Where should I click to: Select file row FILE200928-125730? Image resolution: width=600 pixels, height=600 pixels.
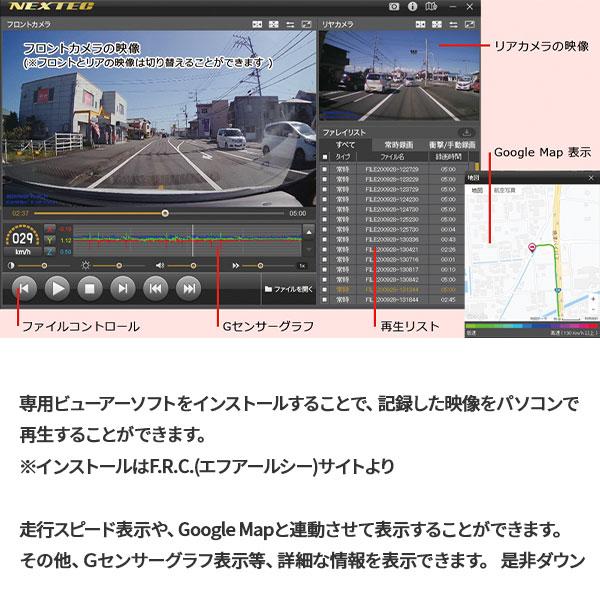393,230
